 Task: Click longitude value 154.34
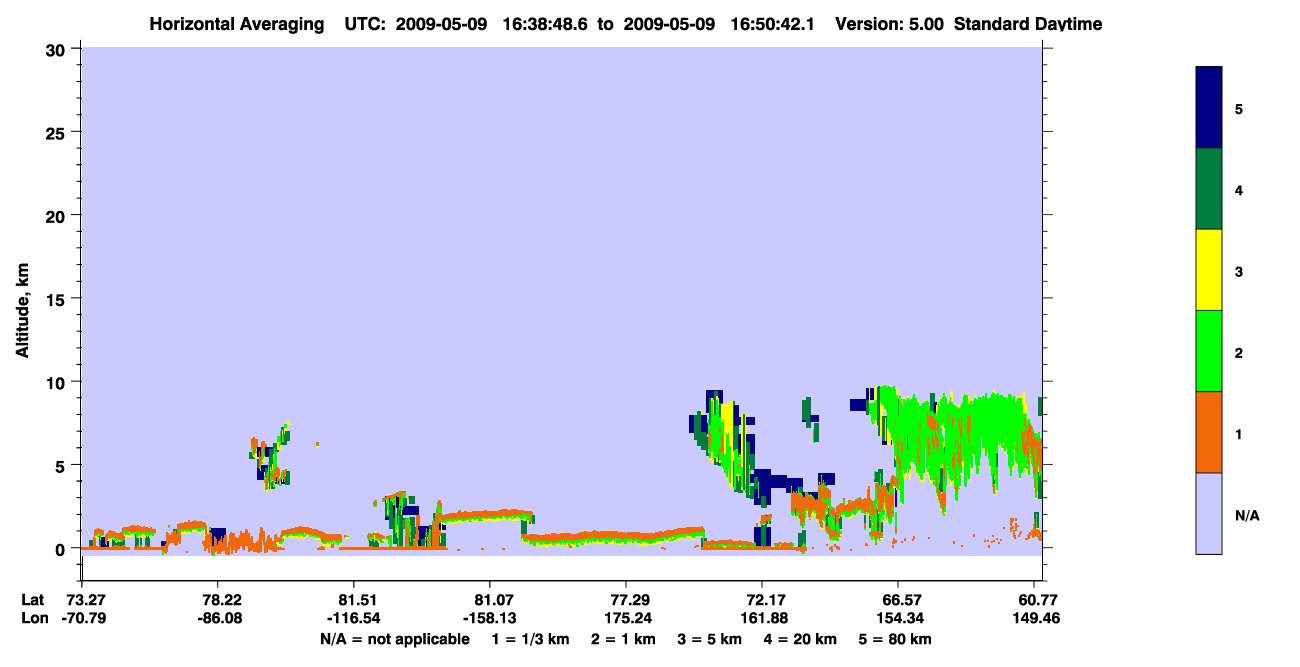pyautogui.click(x=898, y=618)
